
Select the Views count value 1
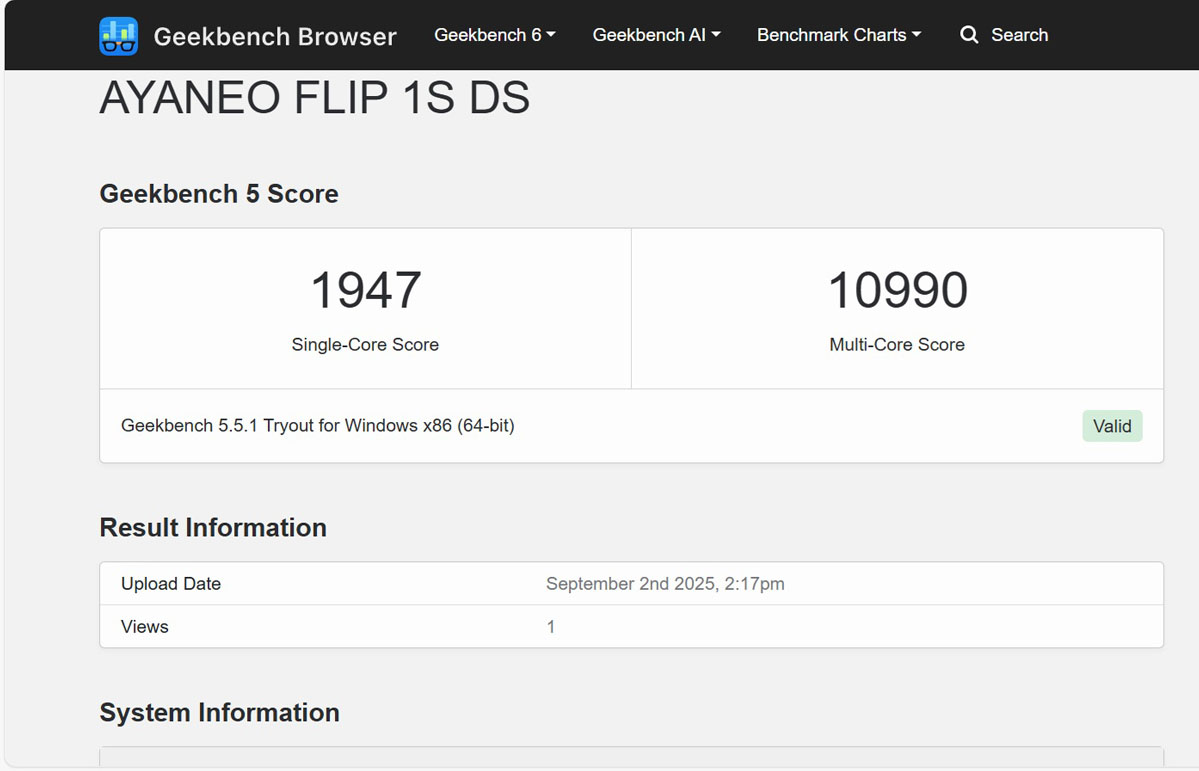(x=551, y=627)
